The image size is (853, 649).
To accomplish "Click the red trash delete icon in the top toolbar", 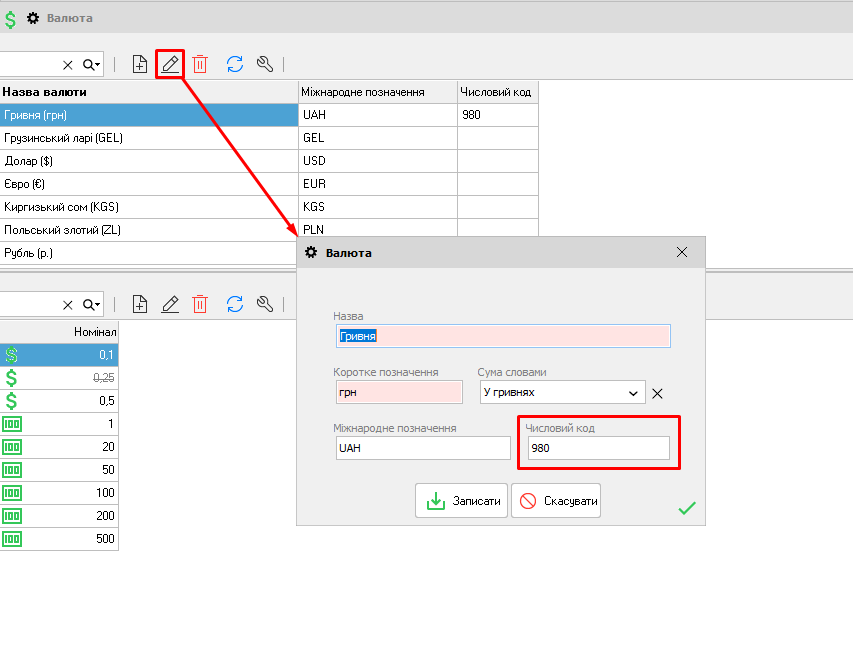I will click(x=200, y=64).
